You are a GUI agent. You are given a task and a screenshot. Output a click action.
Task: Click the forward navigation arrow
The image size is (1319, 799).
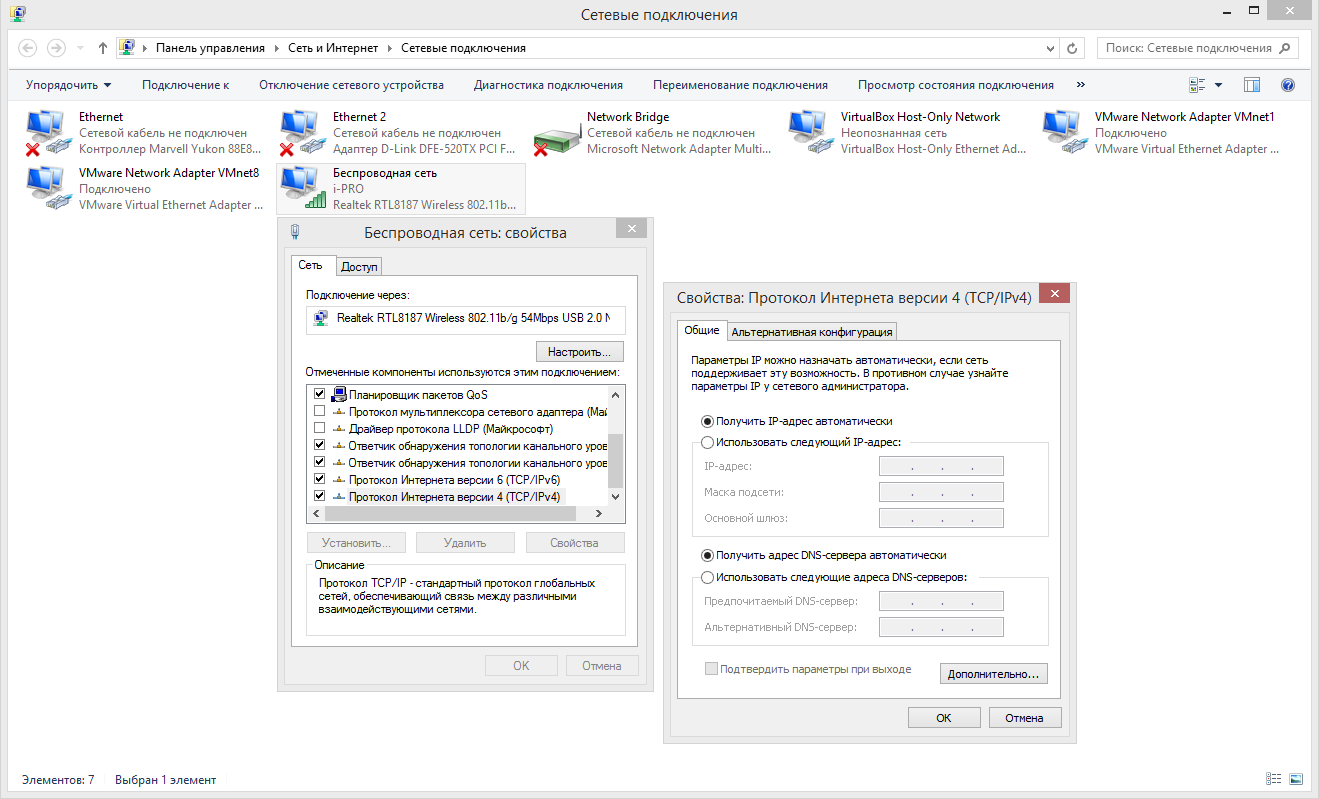click(56, 48)
